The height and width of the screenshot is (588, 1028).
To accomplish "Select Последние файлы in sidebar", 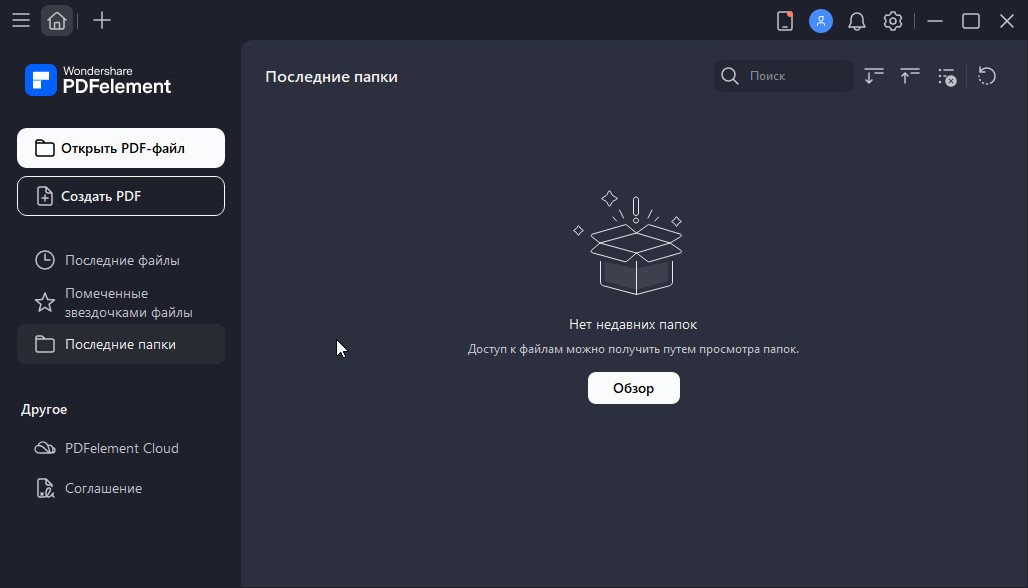I will 121,260.
